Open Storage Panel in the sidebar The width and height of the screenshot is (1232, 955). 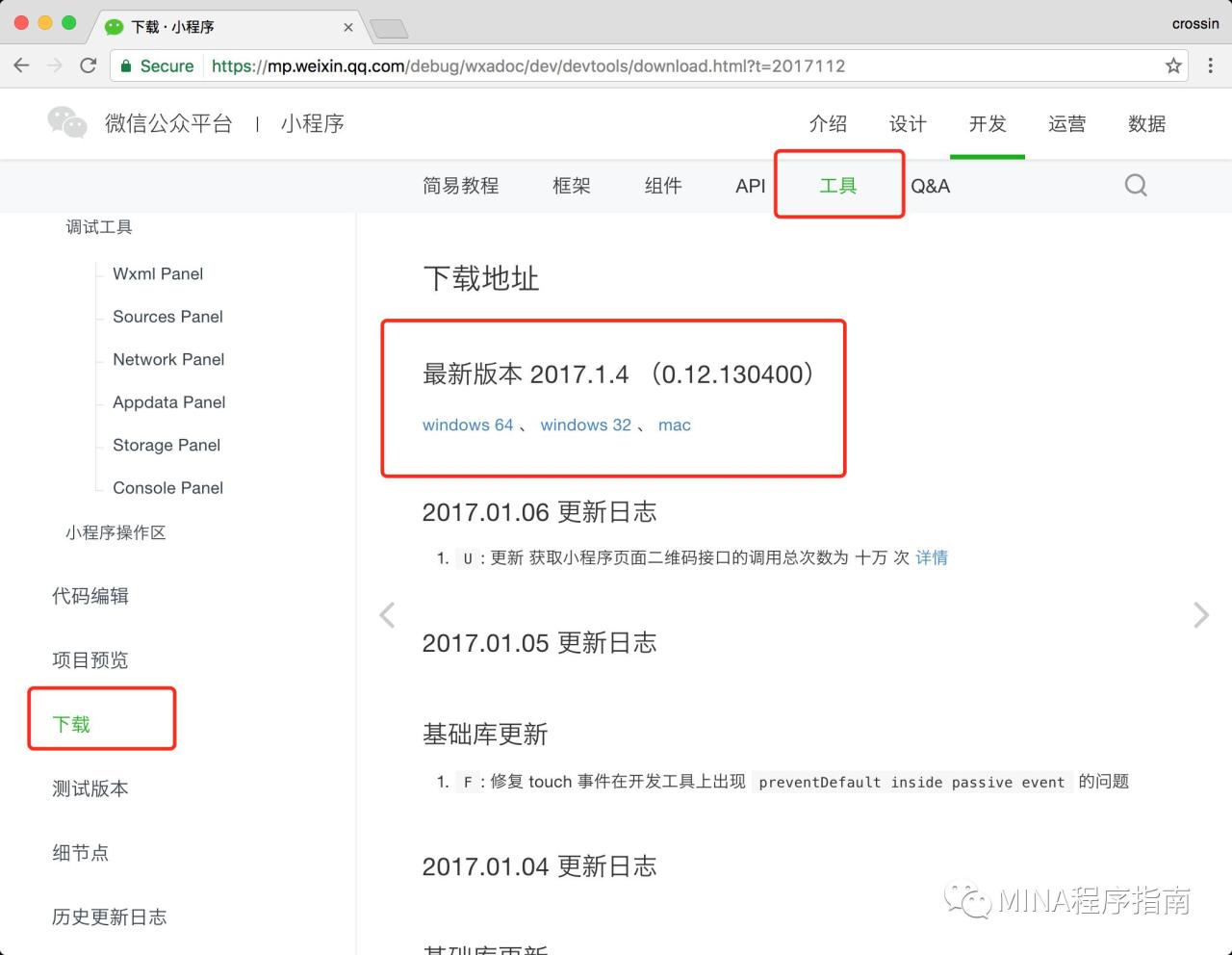167,445
